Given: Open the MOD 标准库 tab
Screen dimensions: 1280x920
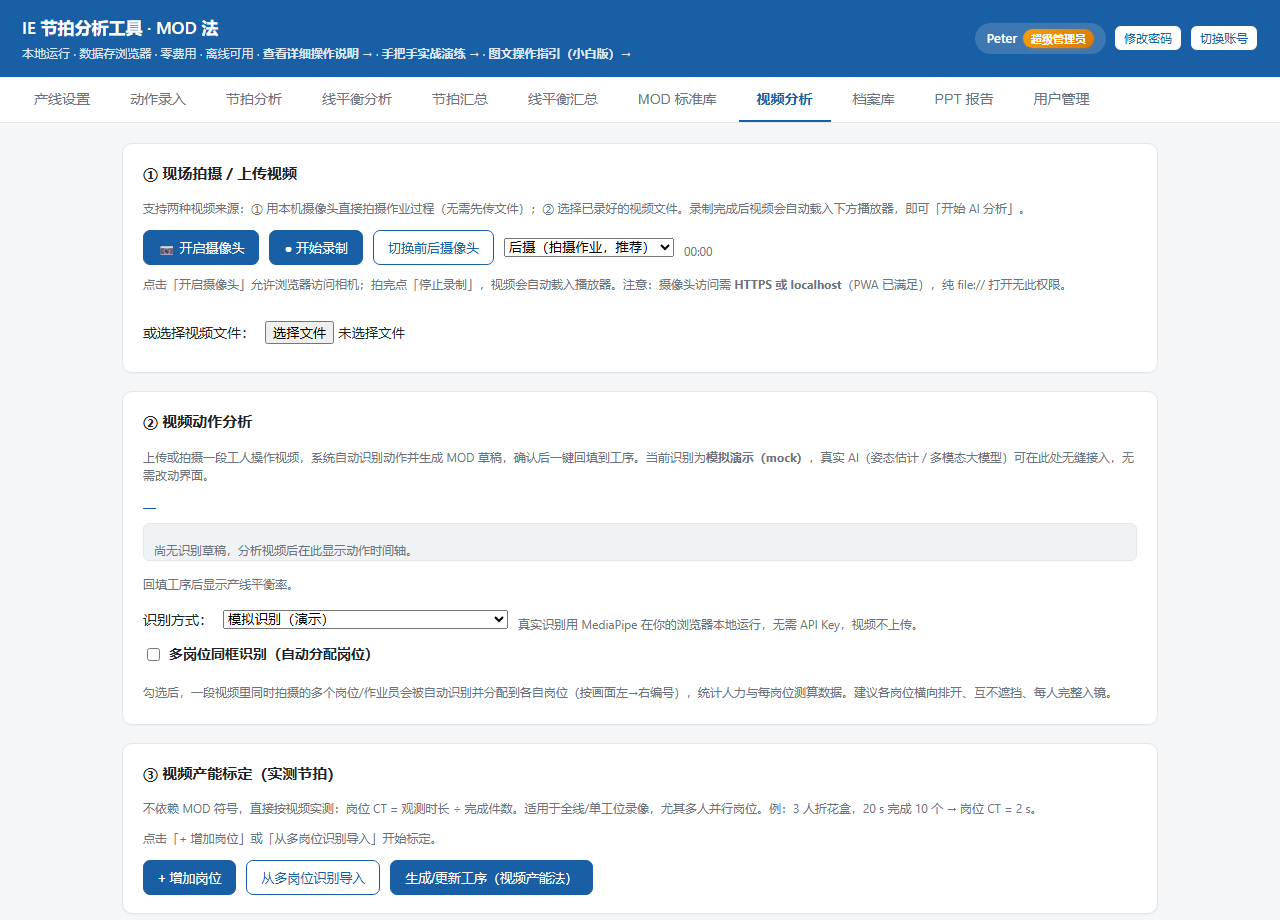Looking at the screenshot, I should click(677, 99).
